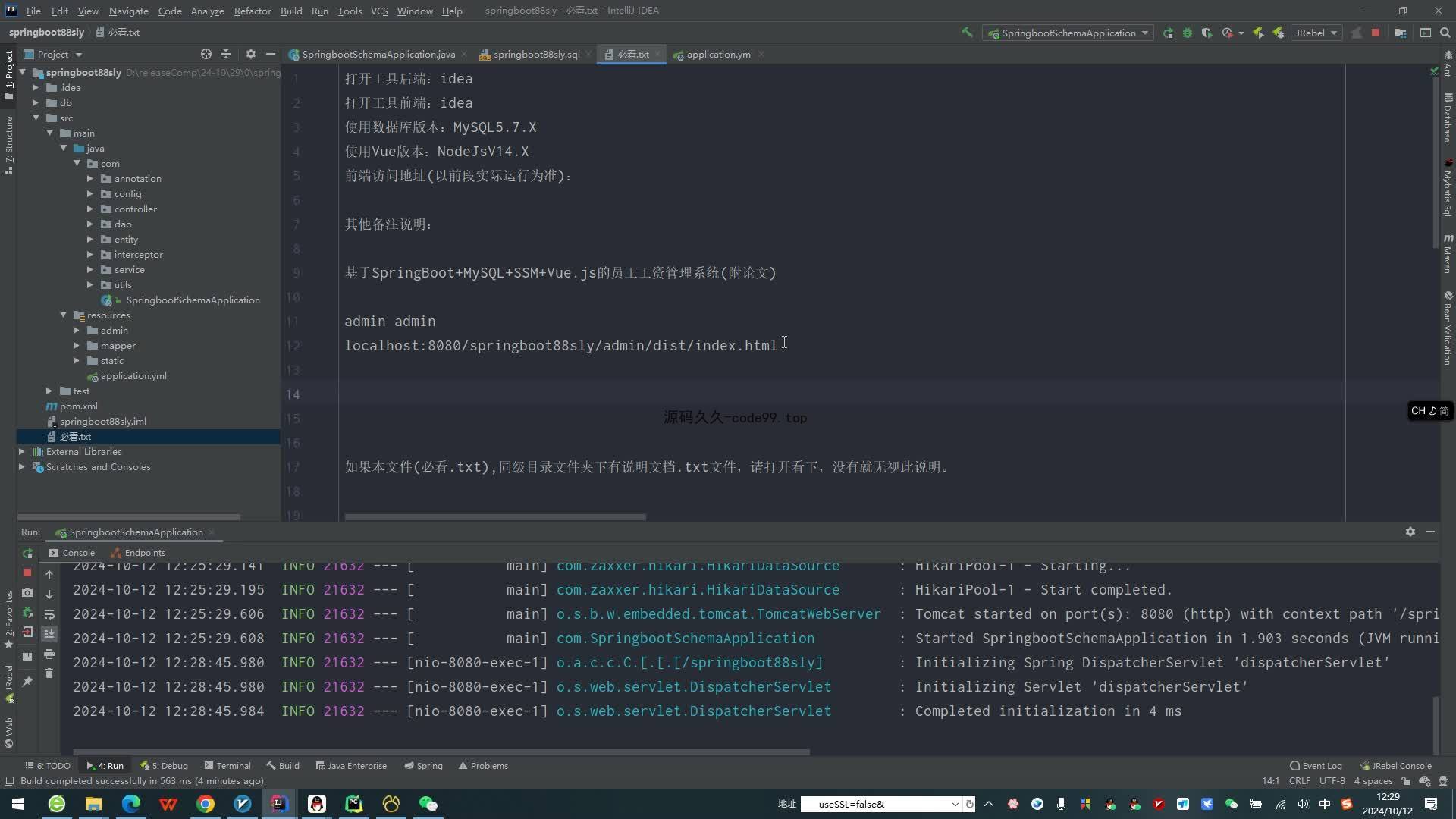Click the editor horizontal scrollbar
The height and width of the screenshot is (819, 1456).
pos(495,517)
